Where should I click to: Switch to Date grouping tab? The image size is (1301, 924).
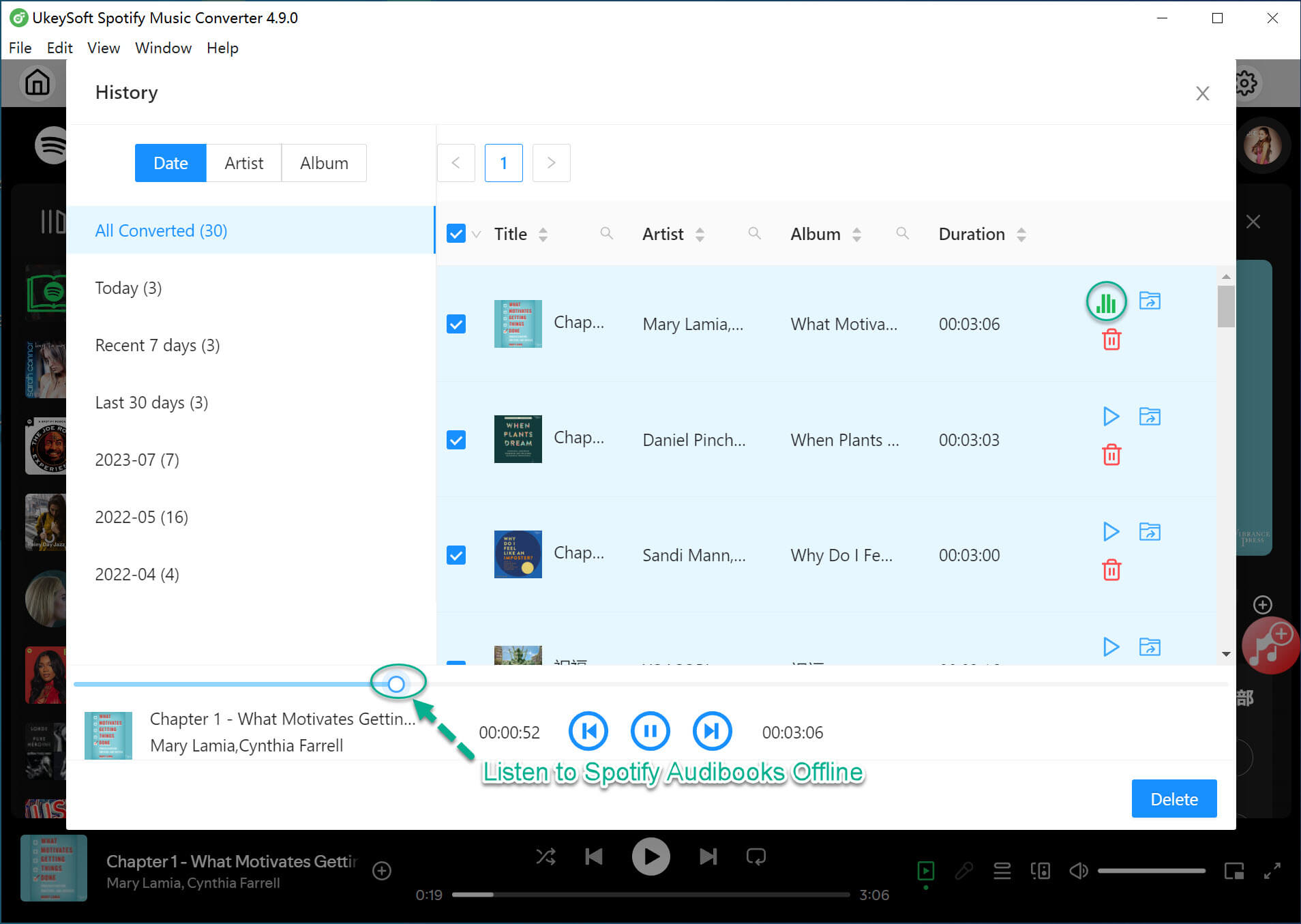tap(170, 162)
